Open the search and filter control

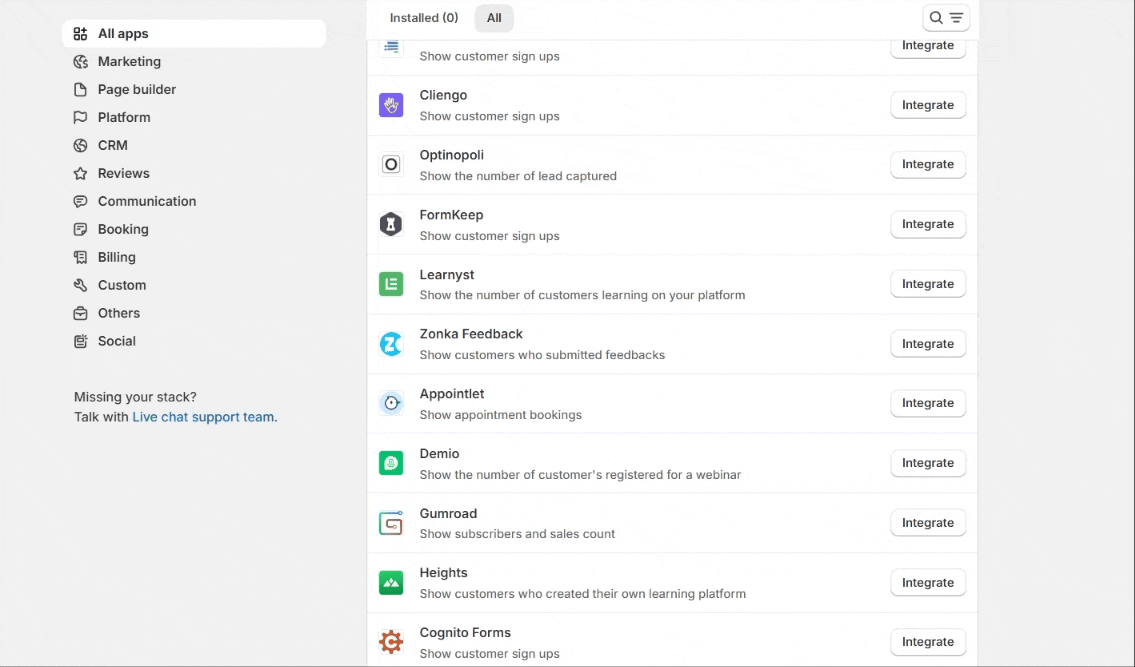945,18
